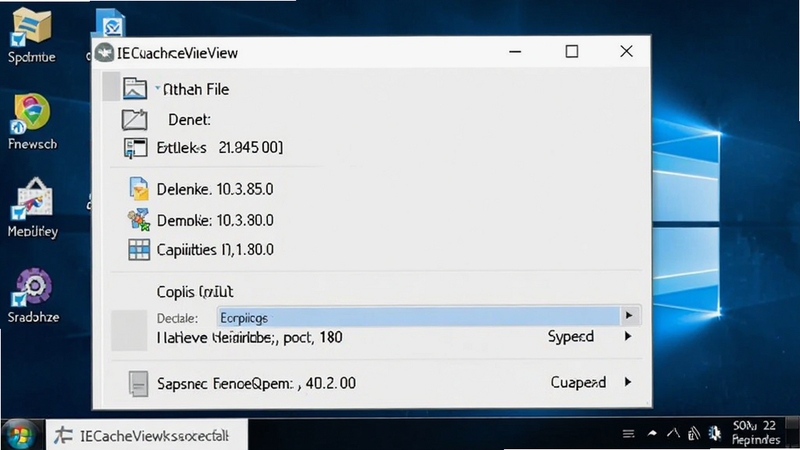Open the Sradohze gear desktop shortcut
The image size is (800, 450).
pyautogui.click(x=33, y=295)
